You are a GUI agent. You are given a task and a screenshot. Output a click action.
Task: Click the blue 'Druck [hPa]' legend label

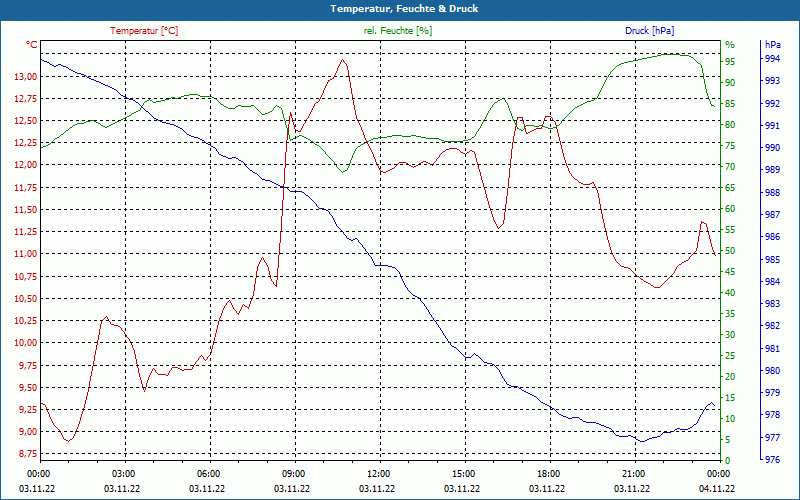(x=649, y=31)
